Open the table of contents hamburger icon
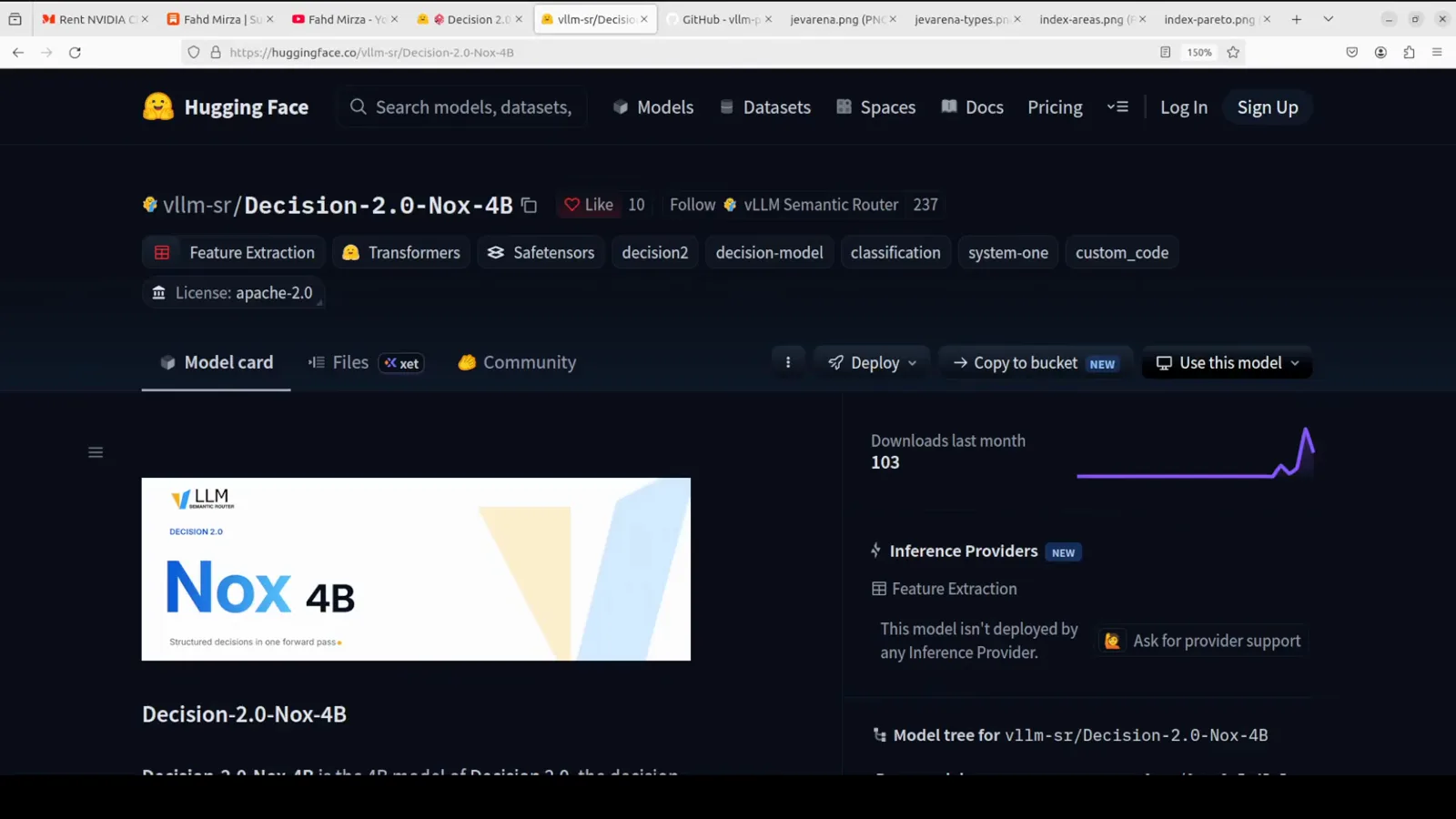Viewport: 1456px width, 819px height. (x=96, y=452)
